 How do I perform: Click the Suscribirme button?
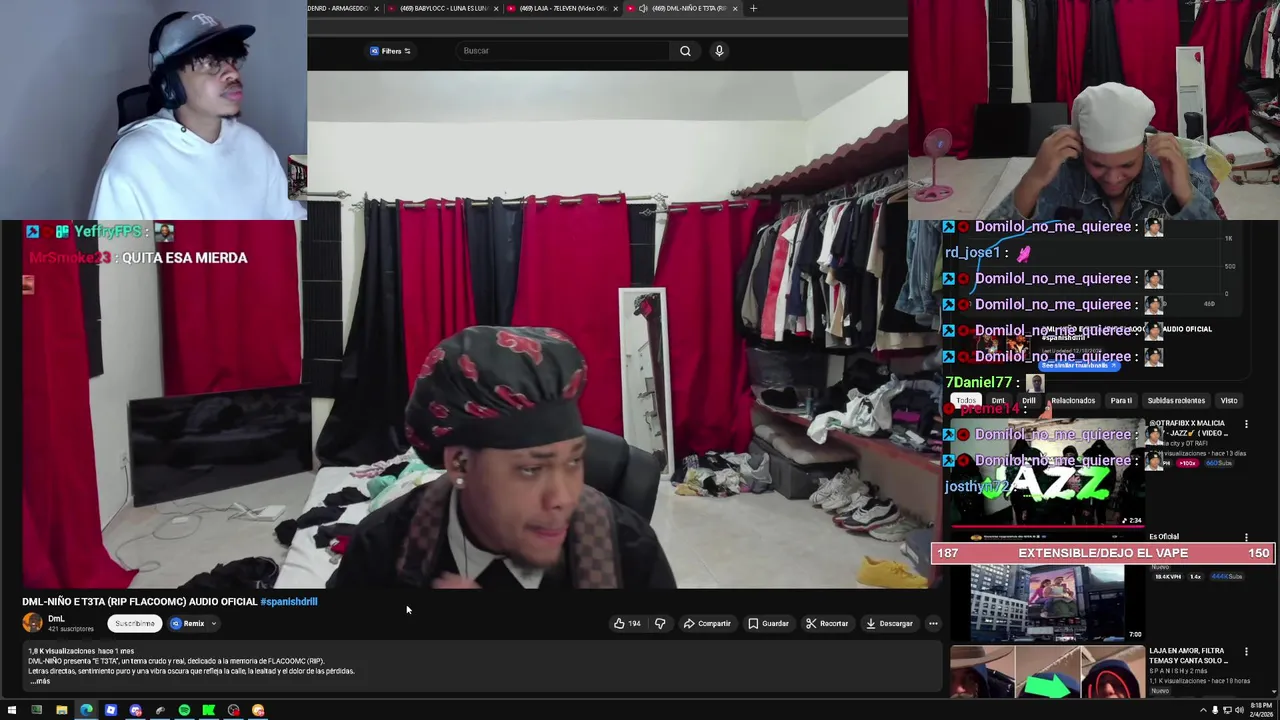point(135,624)
